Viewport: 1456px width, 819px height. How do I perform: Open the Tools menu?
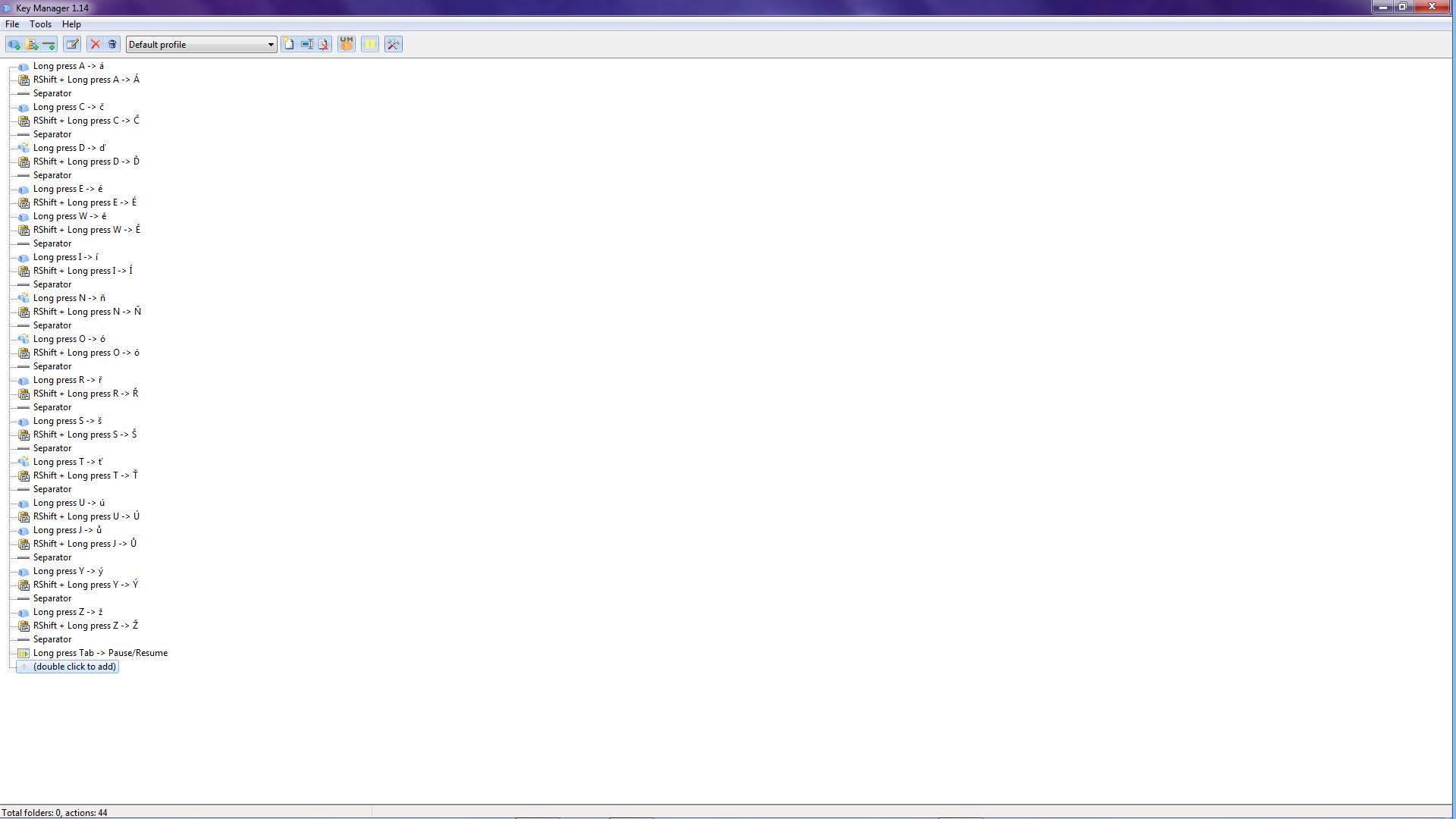tap(40, 24)
